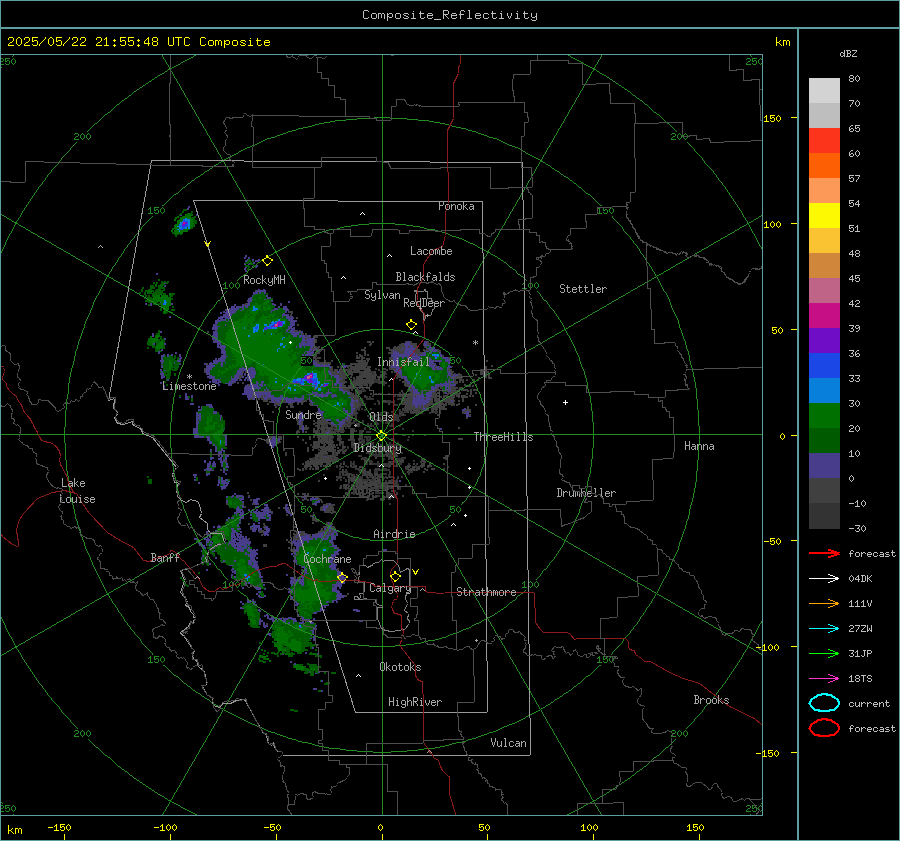Click the white plus marker west of Hanna
Screen dimensions: 900x841
(x=565, y=402)
